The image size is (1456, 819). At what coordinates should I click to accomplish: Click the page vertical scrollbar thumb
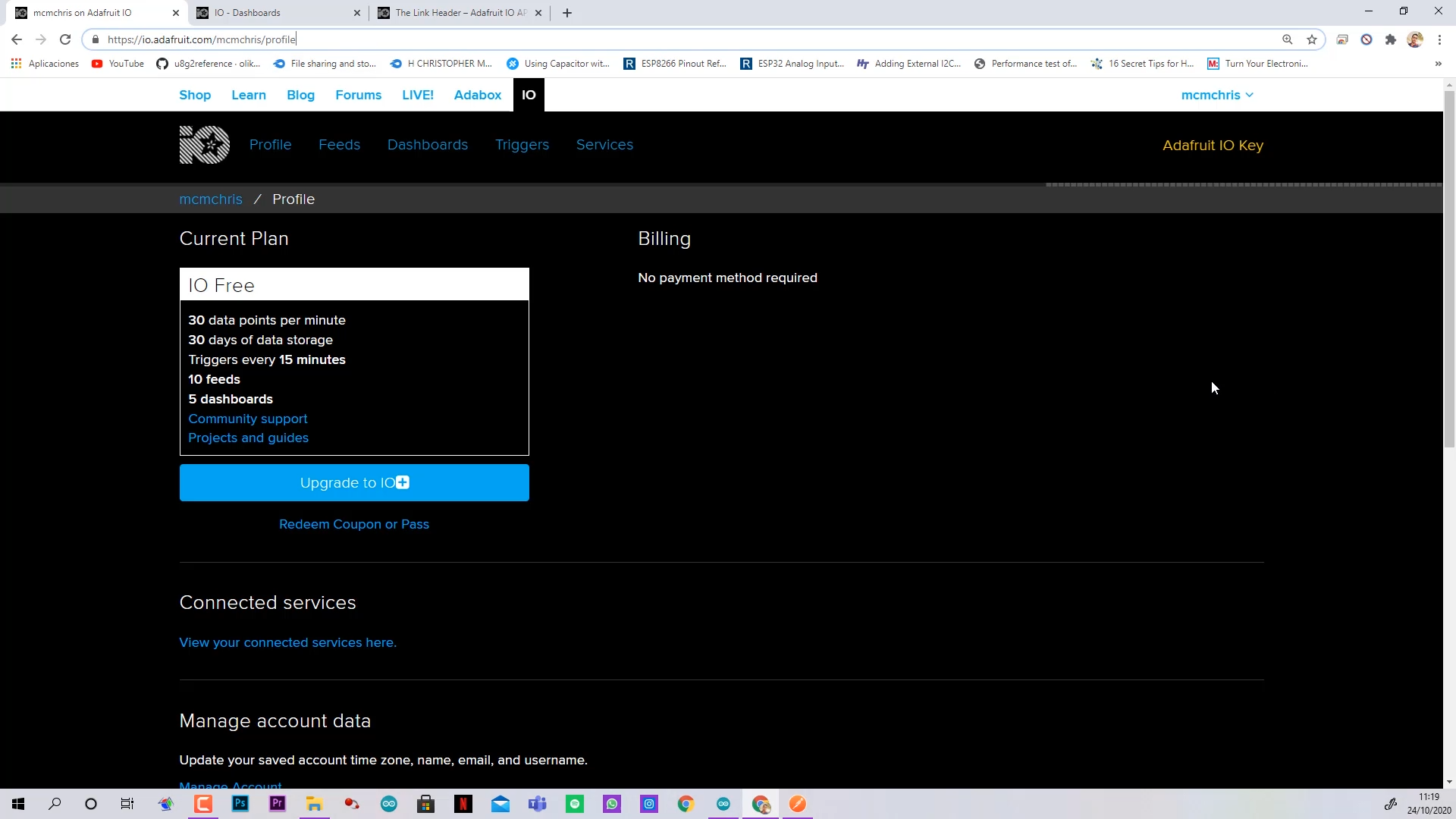[x=1449, y=269]
